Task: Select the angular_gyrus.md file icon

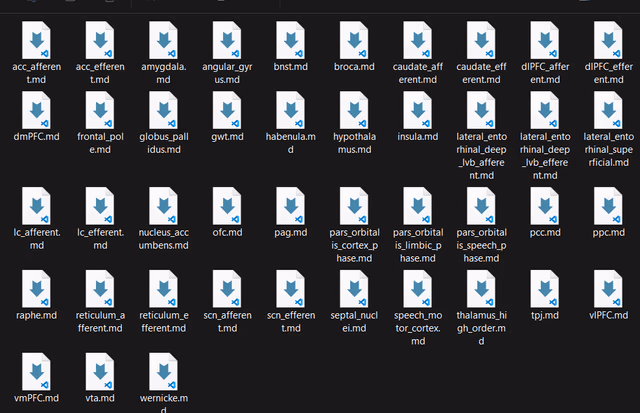Action: [227, 40]
